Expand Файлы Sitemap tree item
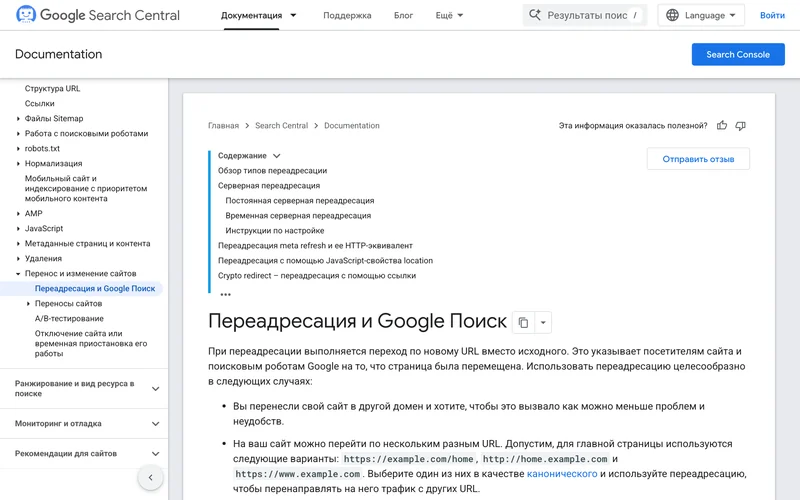This screenshot has width=800, height=500. (18, 119)
